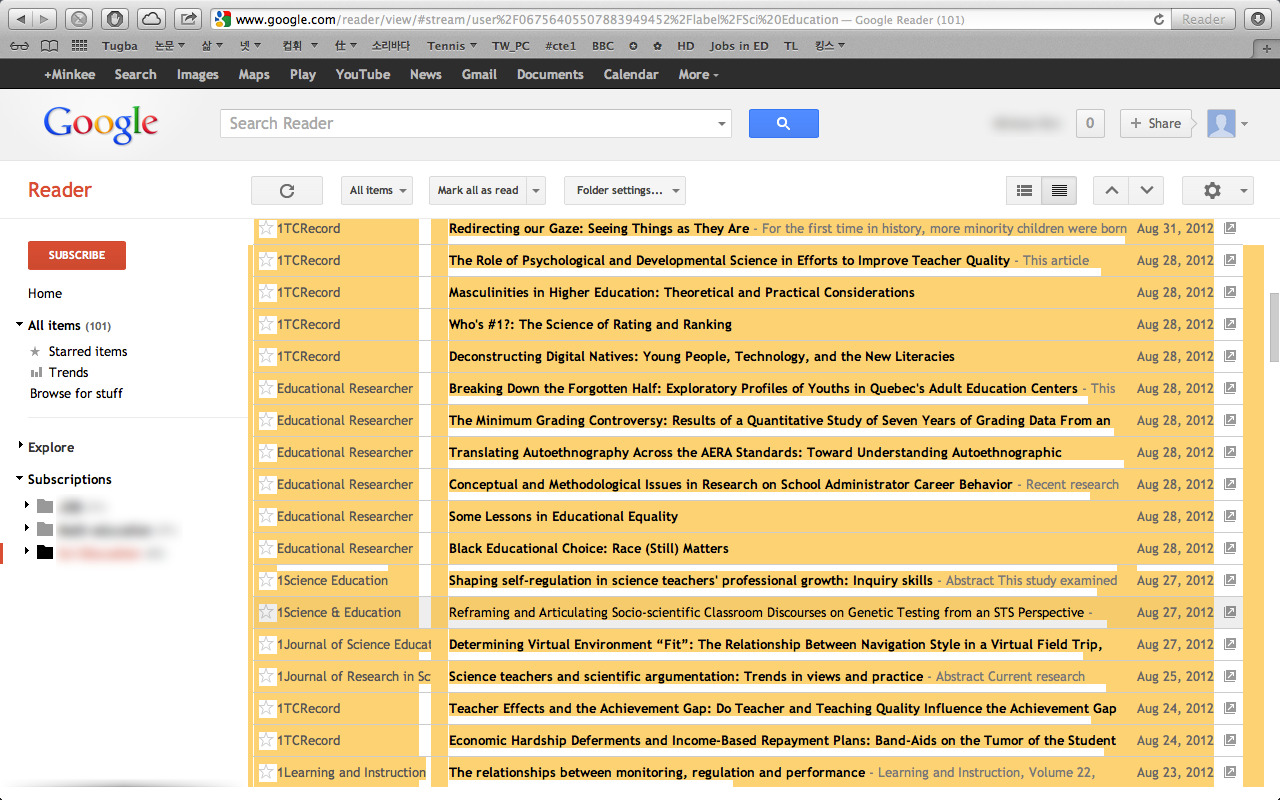This screenshot has width=1280, height=800.
Task: Open Safari's Share arrow menu
Action: 187,19
